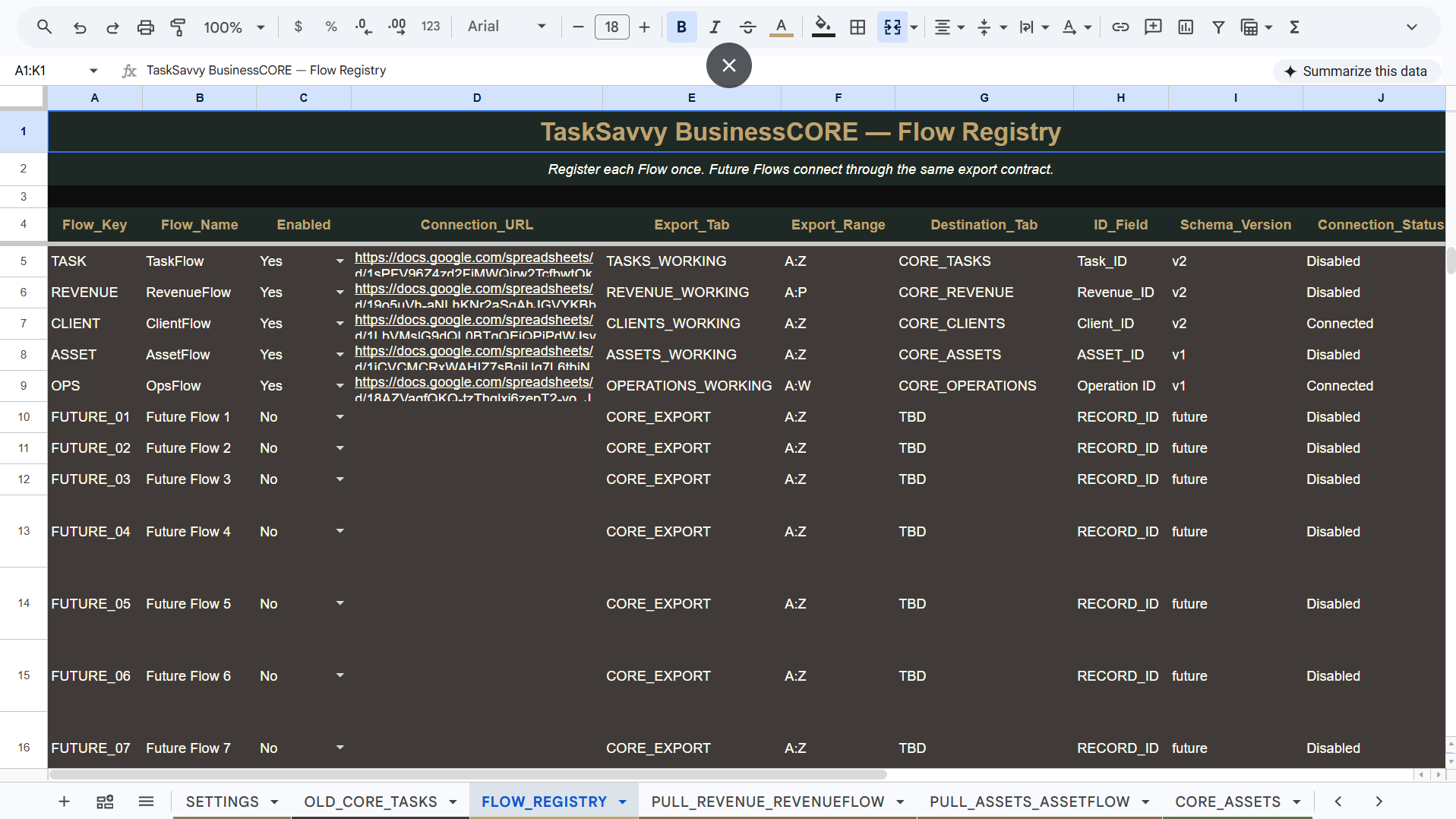The height and width of the screenshot is (819, 1456).
Task: Click the font size 18 field
Action: pos(611,27)
